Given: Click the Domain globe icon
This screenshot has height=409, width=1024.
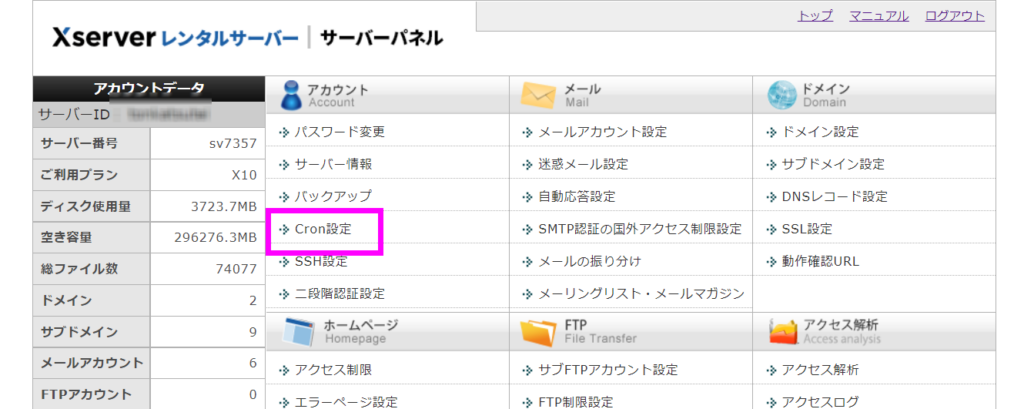Looking at the screenshot, I should (x=781, y=95).
